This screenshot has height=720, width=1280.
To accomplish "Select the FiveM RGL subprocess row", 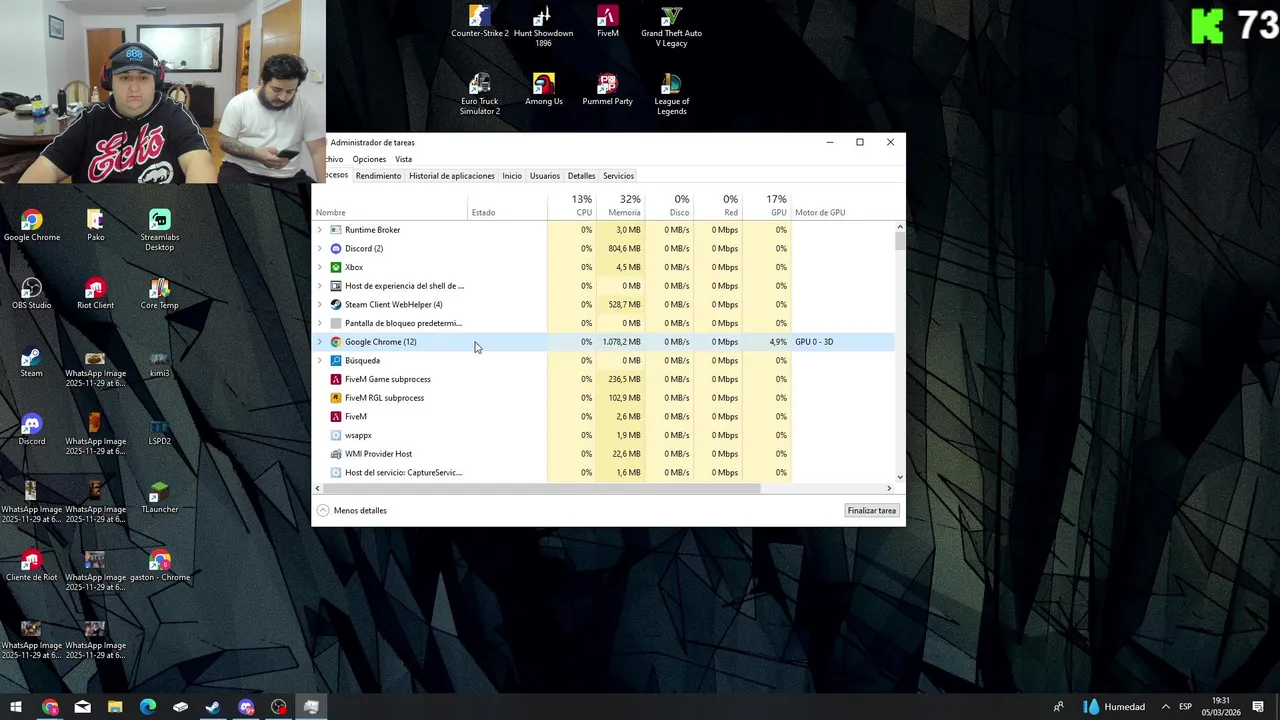I will click(603, 398).
